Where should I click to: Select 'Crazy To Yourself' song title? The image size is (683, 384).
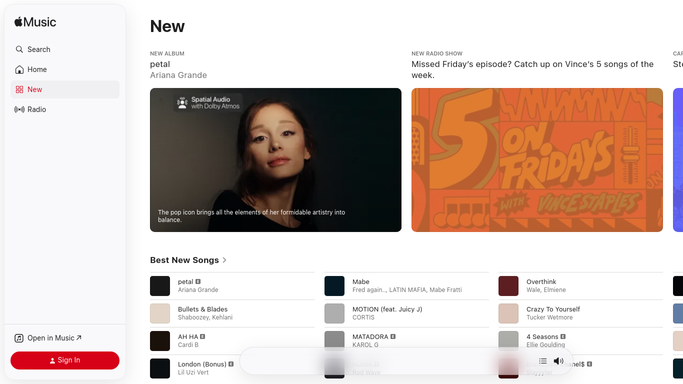click(x=553, y=309)
